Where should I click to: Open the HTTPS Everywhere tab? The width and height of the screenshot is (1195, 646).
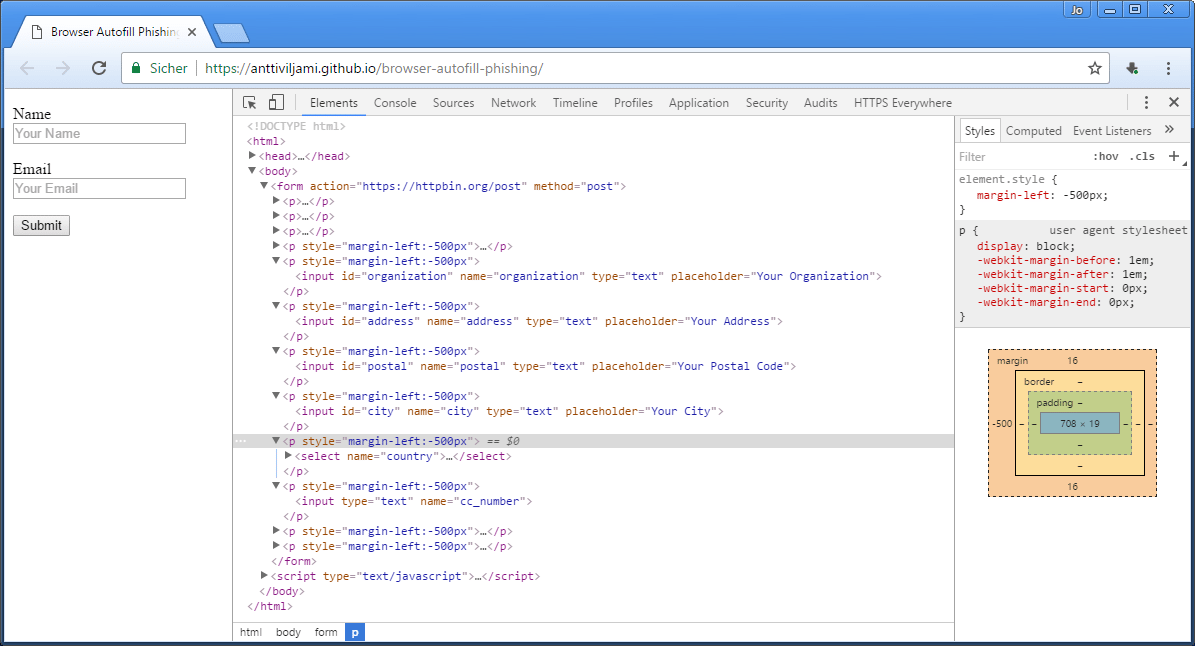pyautogui.click(x=902, y=103)
